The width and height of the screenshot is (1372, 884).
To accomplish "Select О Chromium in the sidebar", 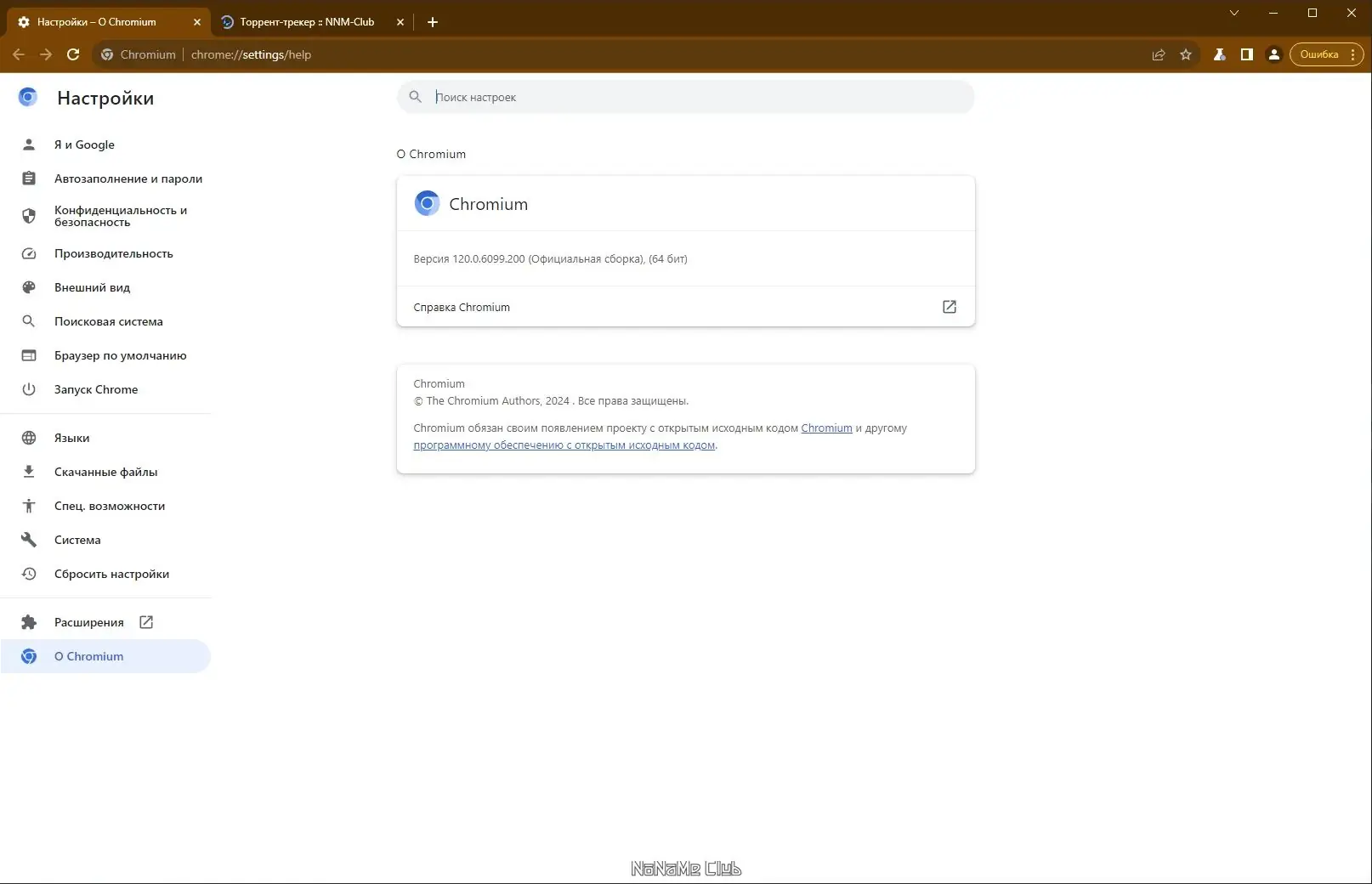I will (x=105, y=656).
